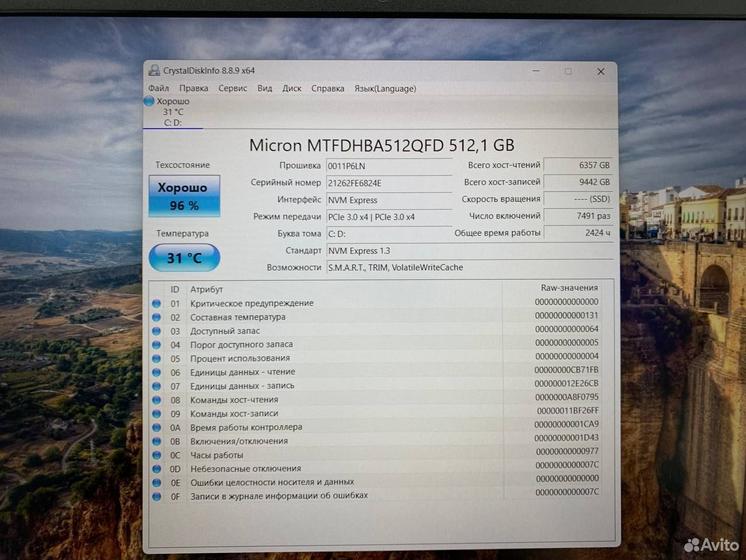Click the Хорошо disk status label at top
The height and width of the screenshot is (560, 746).
[x=173, y=101]
